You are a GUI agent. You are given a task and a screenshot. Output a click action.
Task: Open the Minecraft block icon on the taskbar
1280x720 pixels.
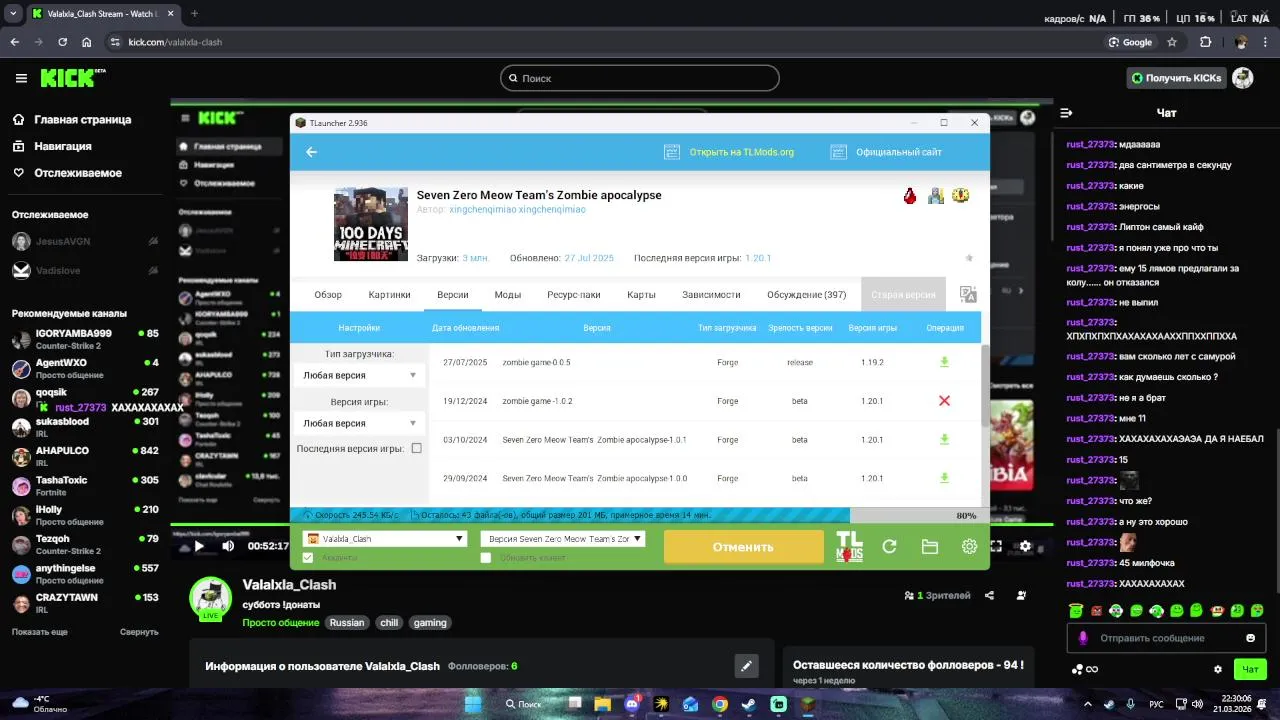tap(807, 704)
